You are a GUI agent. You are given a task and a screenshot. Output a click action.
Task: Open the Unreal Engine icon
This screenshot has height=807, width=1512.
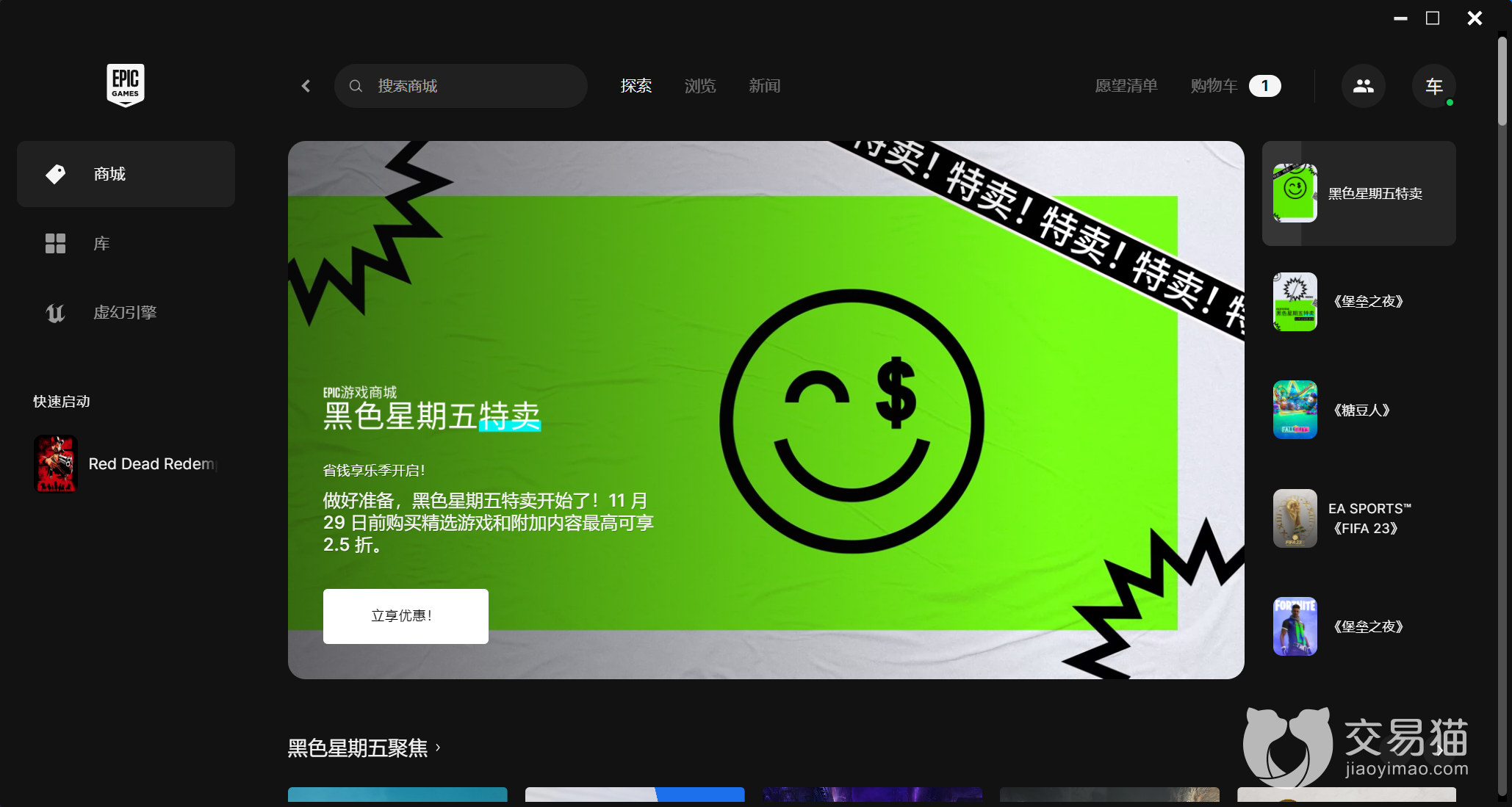coord(55,313)
